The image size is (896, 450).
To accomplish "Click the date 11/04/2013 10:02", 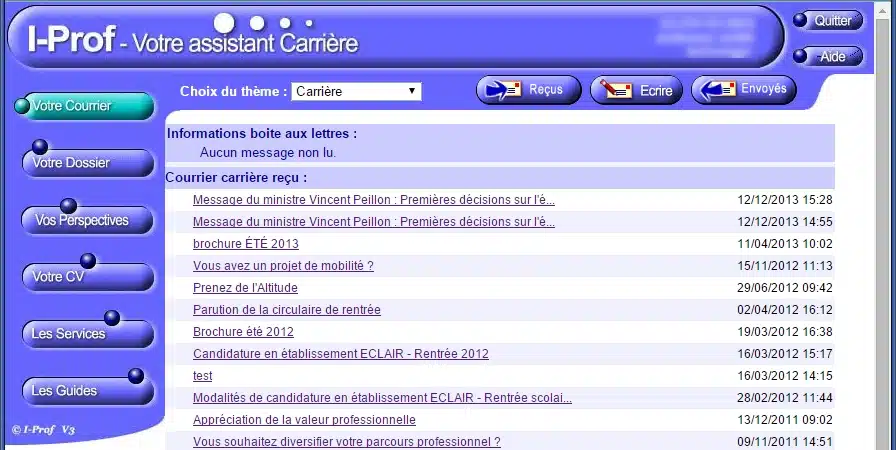I will pyautogui.click(x=785, y=244).
